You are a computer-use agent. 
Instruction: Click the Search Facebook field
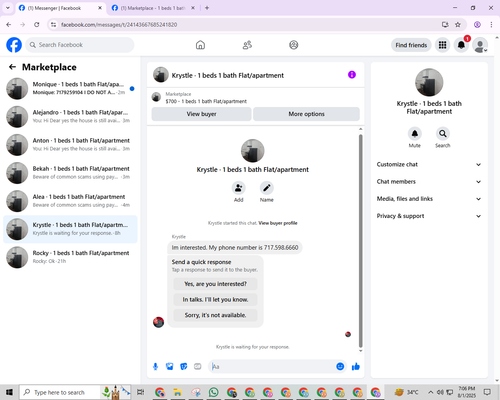(x=80, y=45)
